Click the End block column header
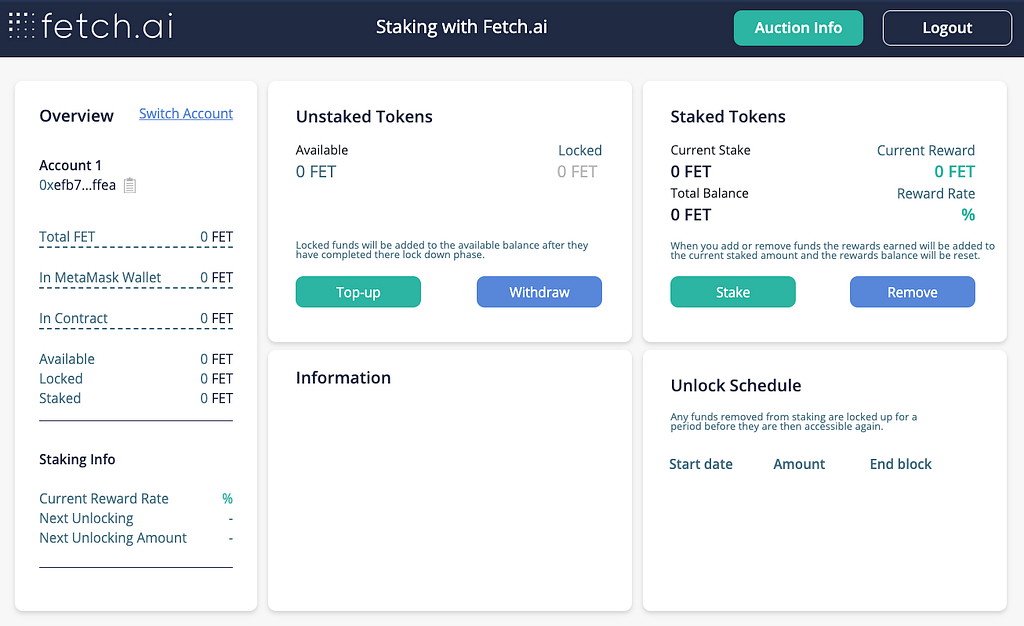Viewport: 1024px width, 626px height. [x=901, y=464]
